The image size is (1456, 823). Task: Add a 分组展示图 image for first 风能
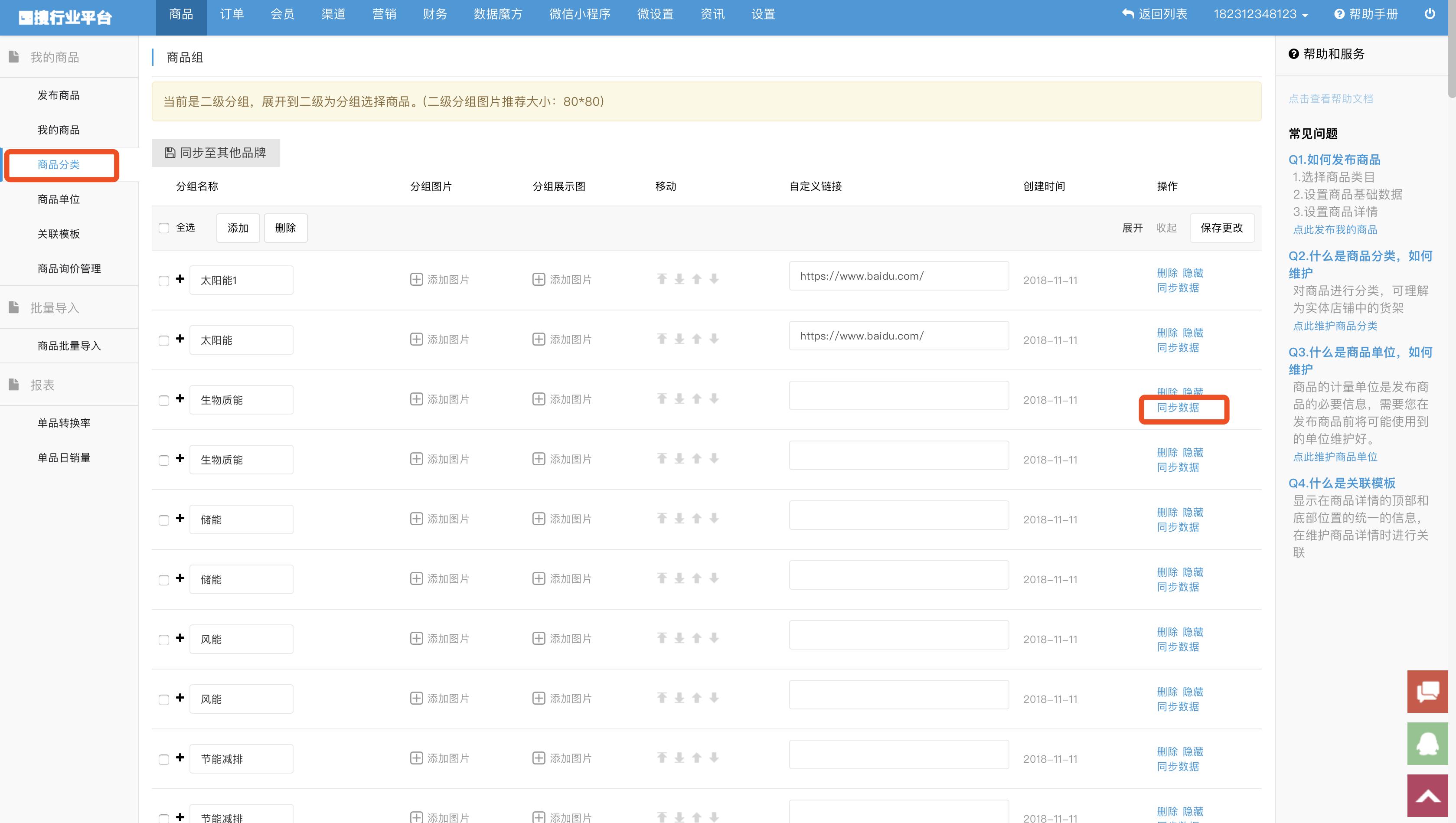coord(562,639)
